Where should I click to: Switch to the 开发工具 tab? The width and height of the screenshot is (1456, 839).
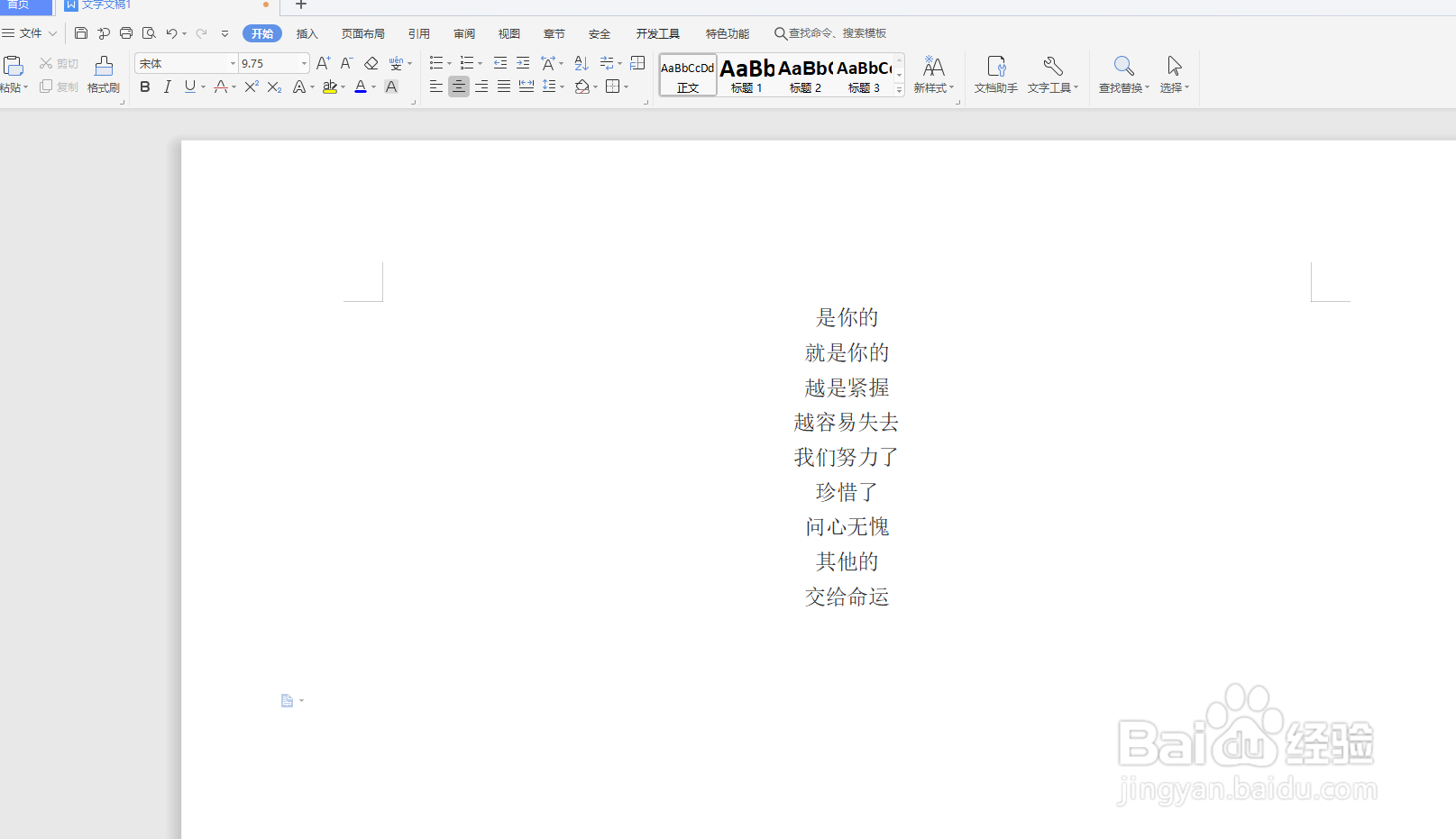pyautogui.click(x=658, y=33)
